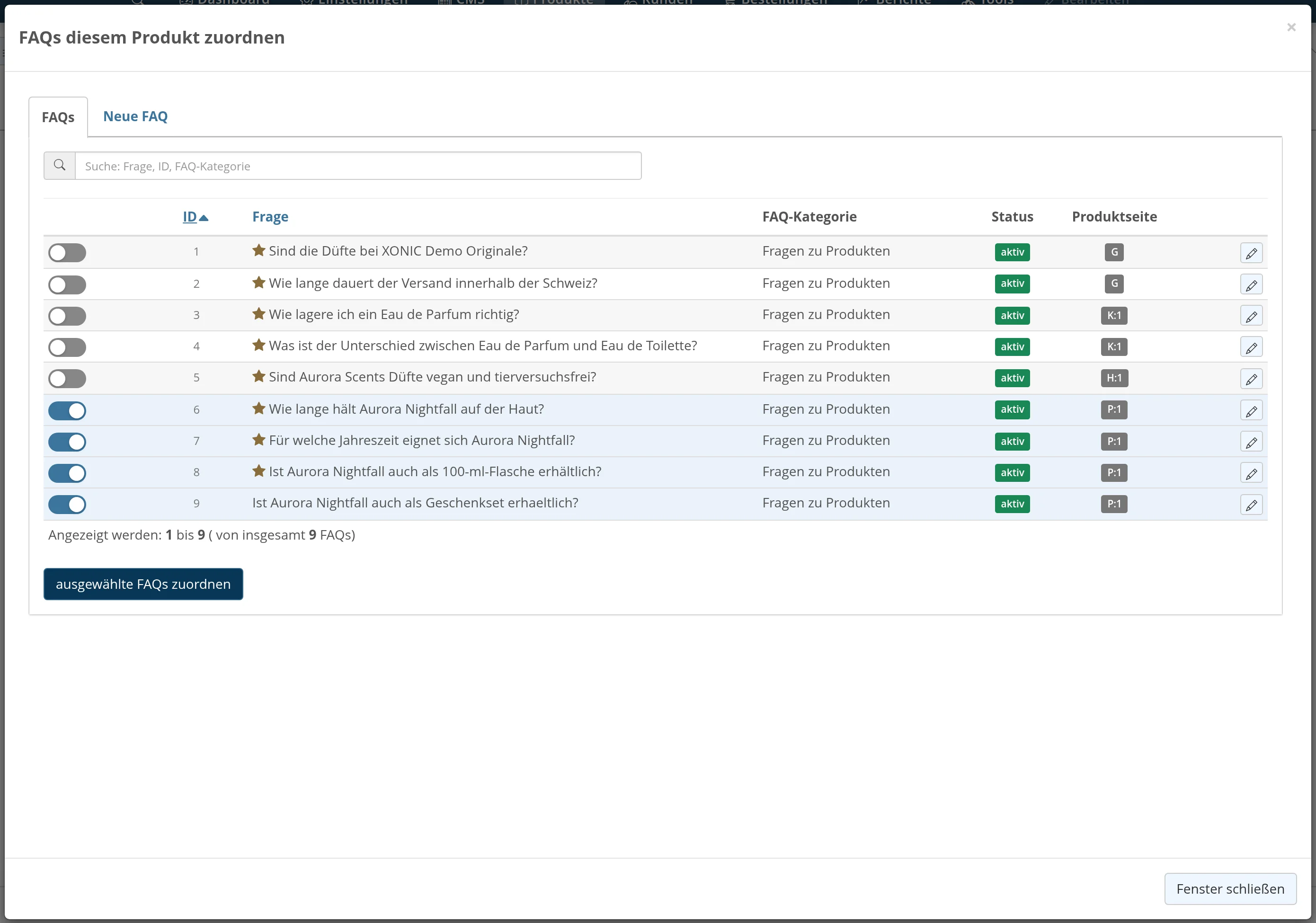This screenshot has height=923, width=1316.
Task: Click ausgewählte FAQs zuordnen button
Action: click(143, 584)
